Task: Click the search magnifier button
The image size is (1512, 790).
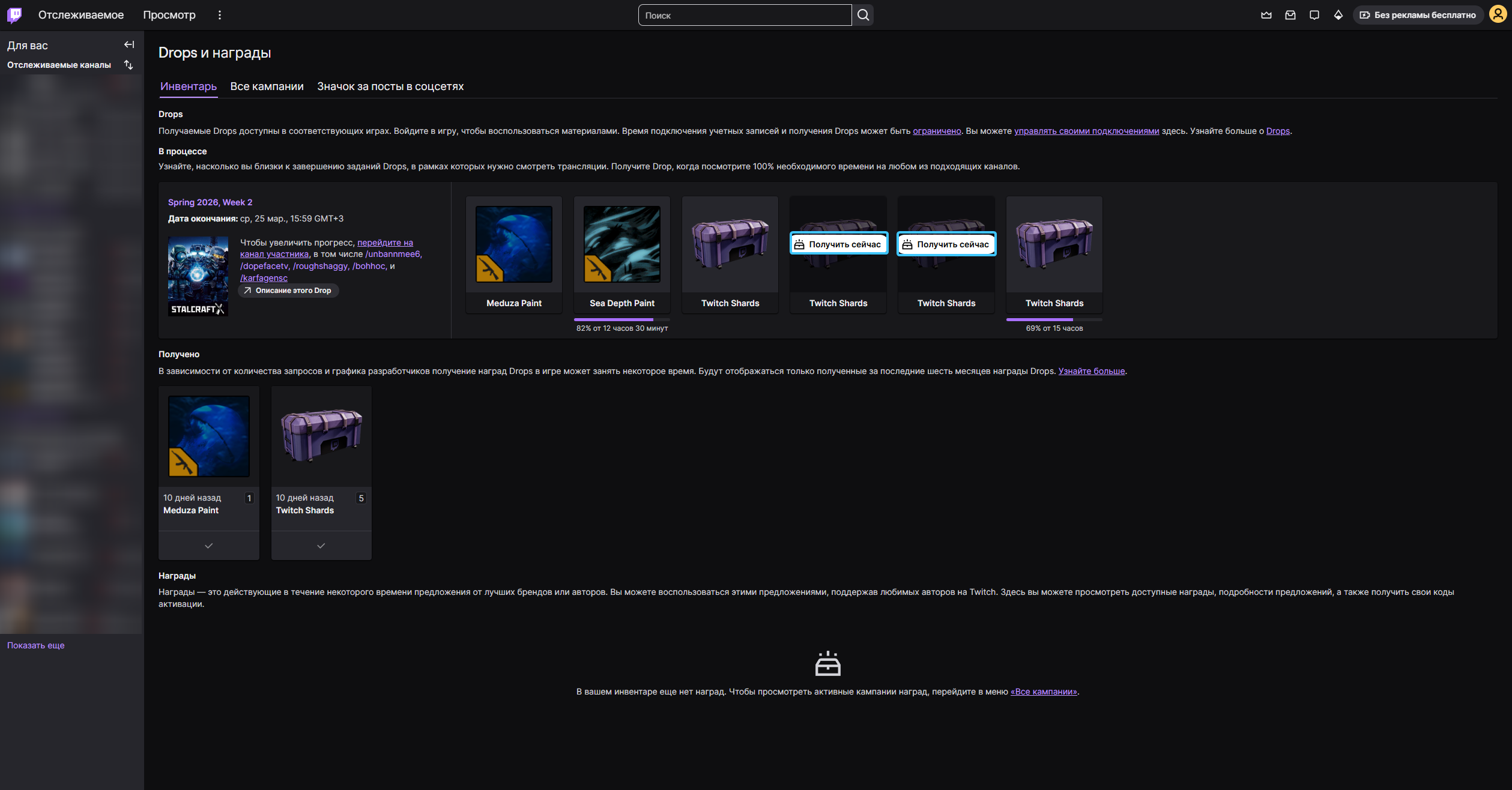Action: pos(863,15)
